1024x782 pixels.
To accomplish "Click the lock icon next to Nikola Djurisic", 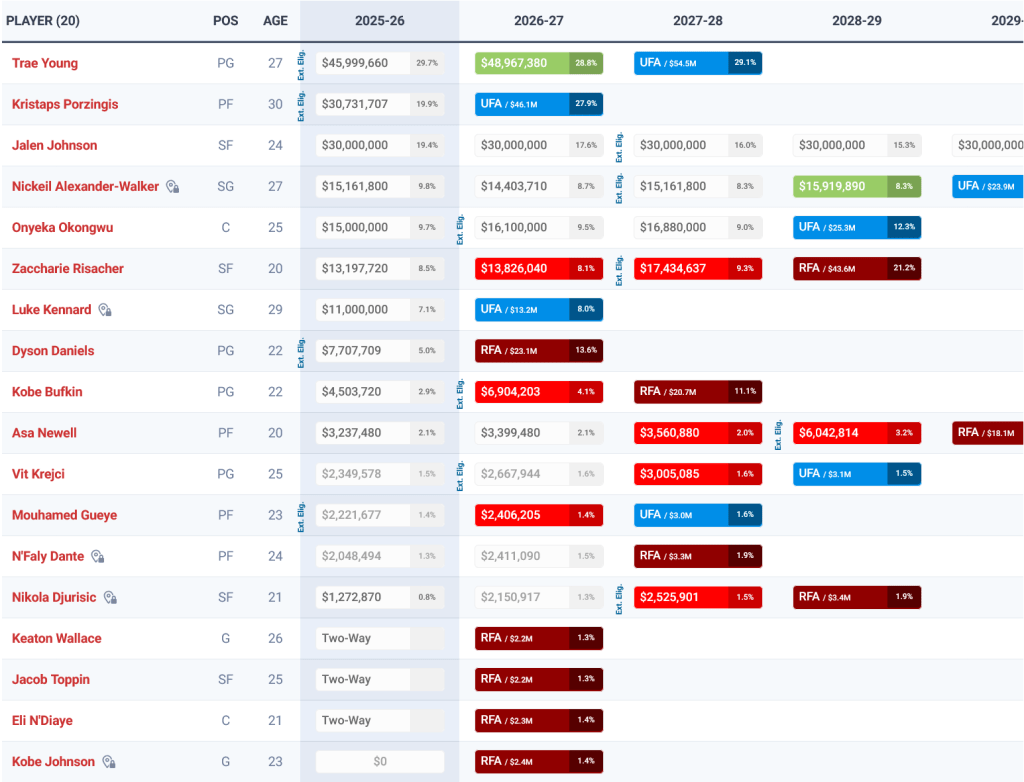I will pos(110,597).
